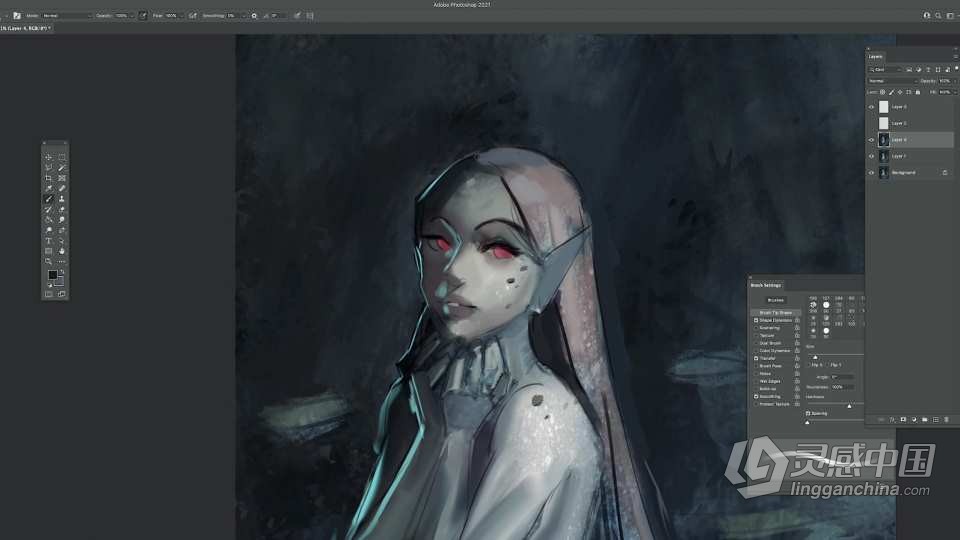The image size is (960, 540).
Task: Select the Clone Stamp tool
Action: tap(61, 198)
